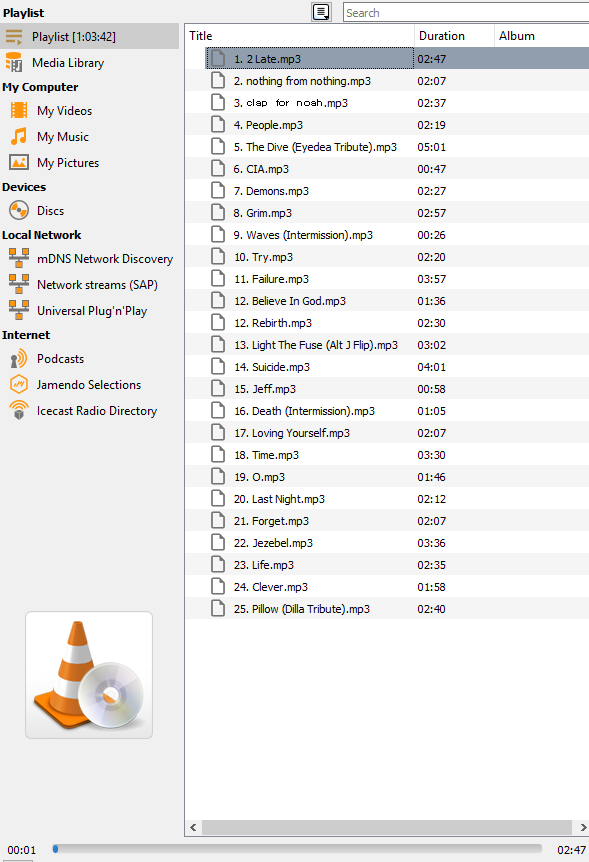589x862 pixels.
Task: Select My Pictures image icon
Action: pos(19,162)
